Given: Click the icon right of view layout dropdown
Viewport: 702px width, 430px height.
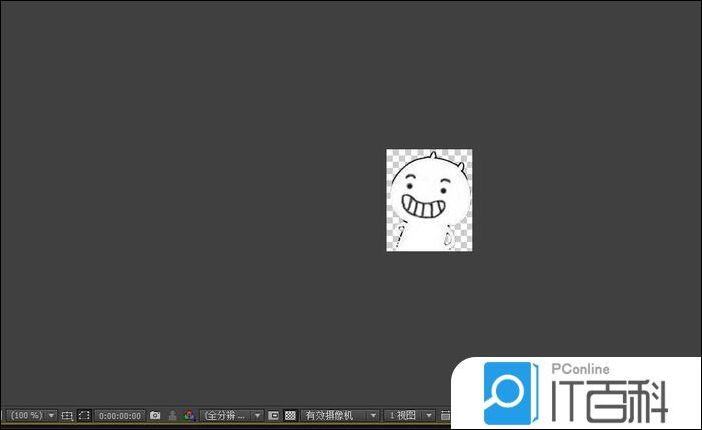Looking at the screenshot, I should pyautogui.click(x=446, y=415).
